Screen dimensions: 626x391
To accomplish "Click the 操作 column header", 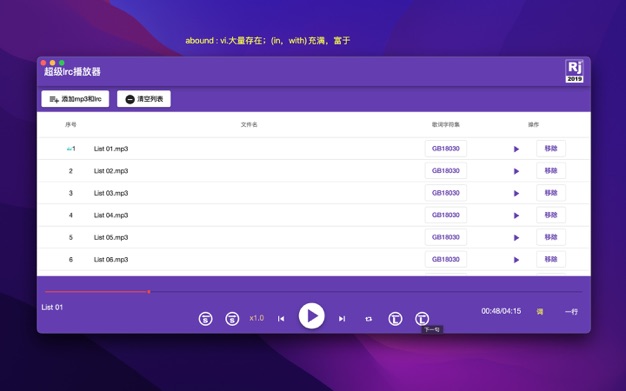I will pos(533,125).
